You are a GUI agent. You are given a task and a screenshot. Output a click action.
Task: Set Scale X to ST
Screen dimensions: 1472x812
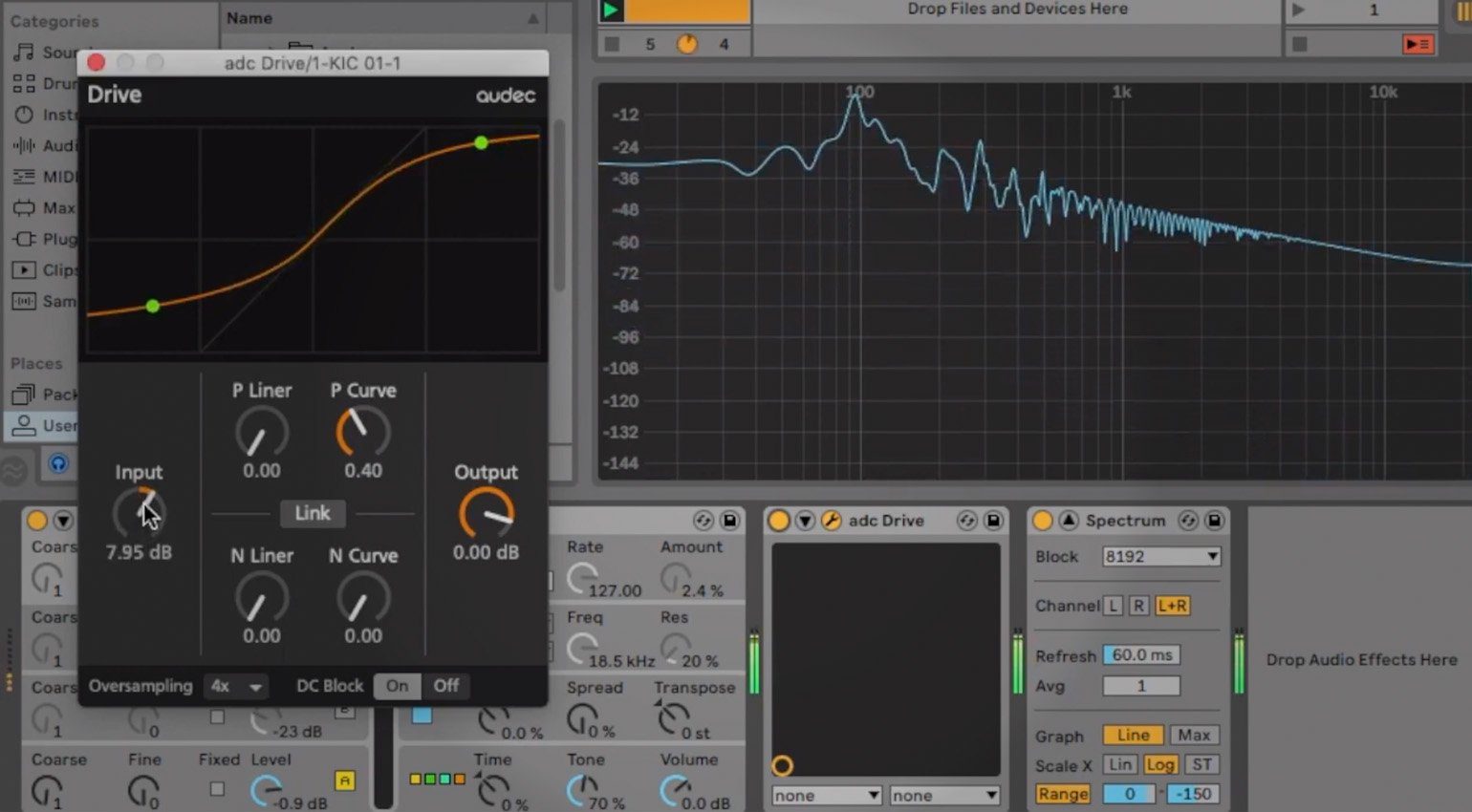click(x=1201, y=765)
